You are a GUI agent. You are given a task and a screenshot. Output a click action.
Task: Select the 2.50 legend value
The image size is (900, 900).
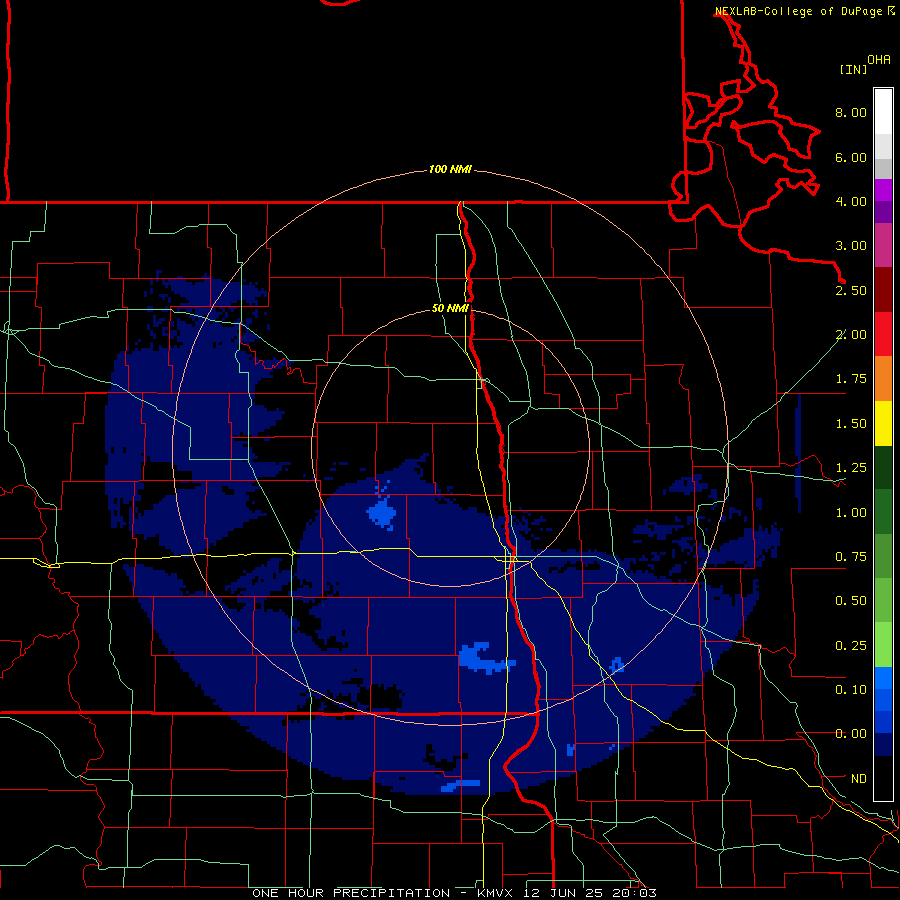tap(851, 290)
